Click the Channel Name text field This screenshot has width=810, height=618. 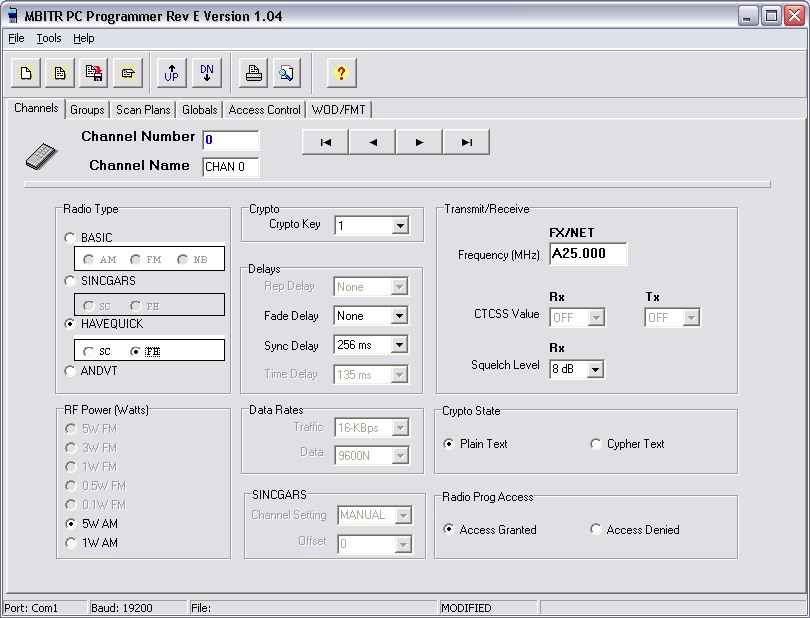click(231, 167)
